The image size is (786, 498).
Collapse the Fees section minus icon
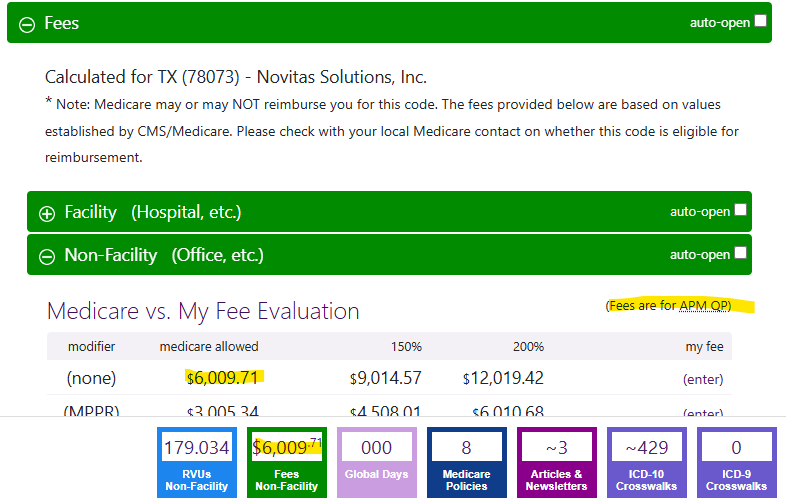click(x=27, y=23)
